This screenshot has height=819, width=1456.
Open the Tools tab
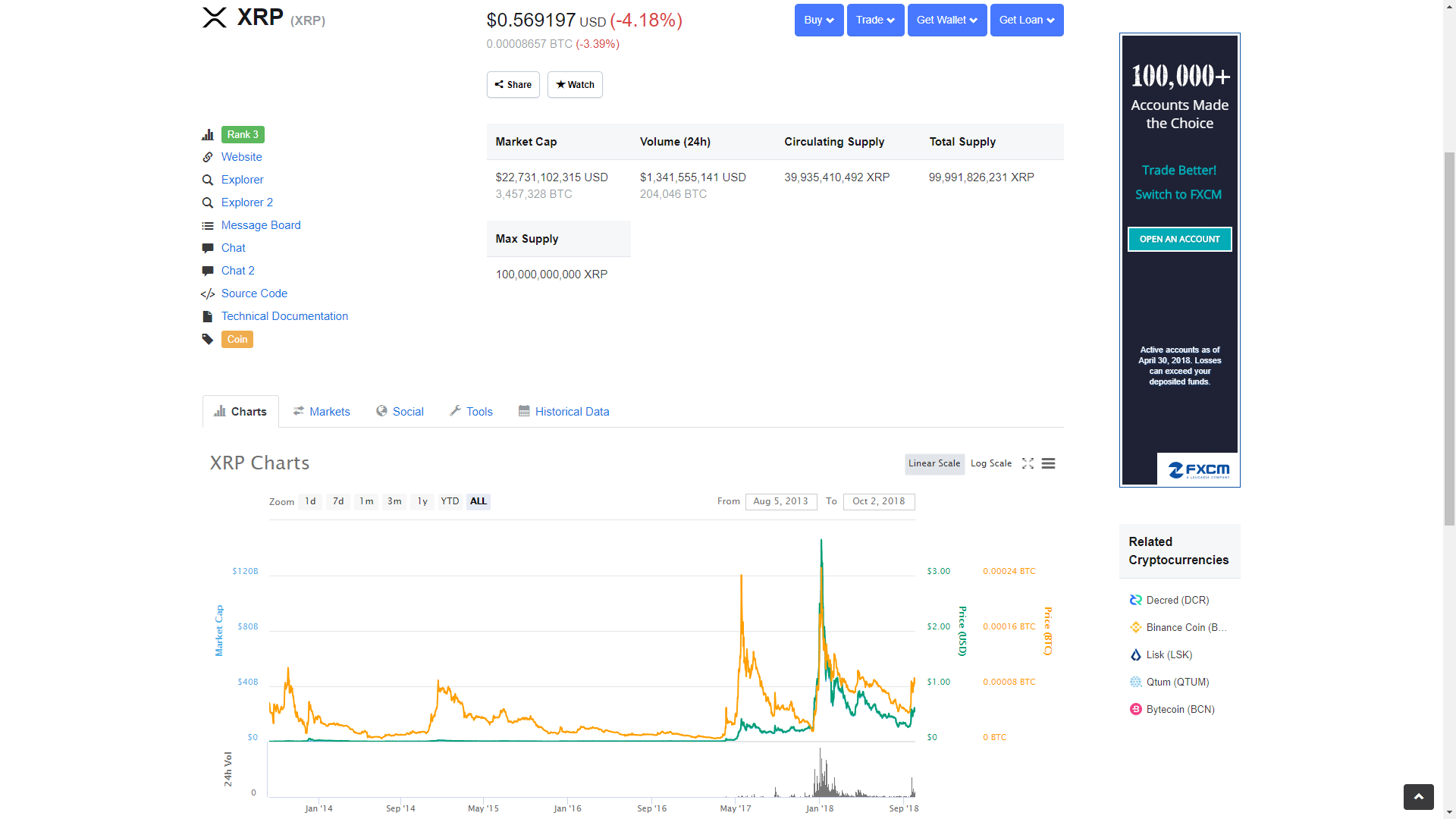(x=471, y=412)
